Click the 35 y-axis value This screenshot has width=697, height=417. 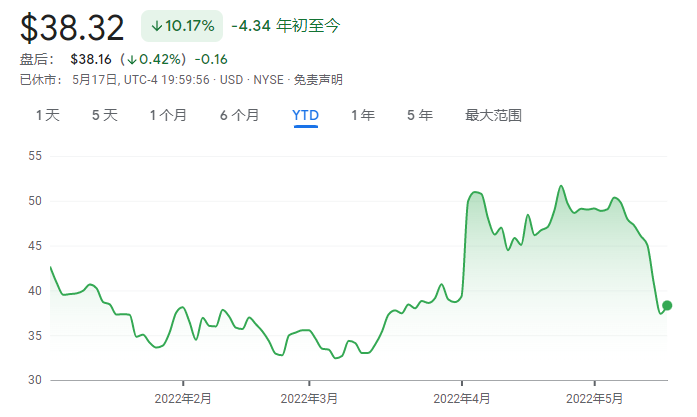pos(35,336)
